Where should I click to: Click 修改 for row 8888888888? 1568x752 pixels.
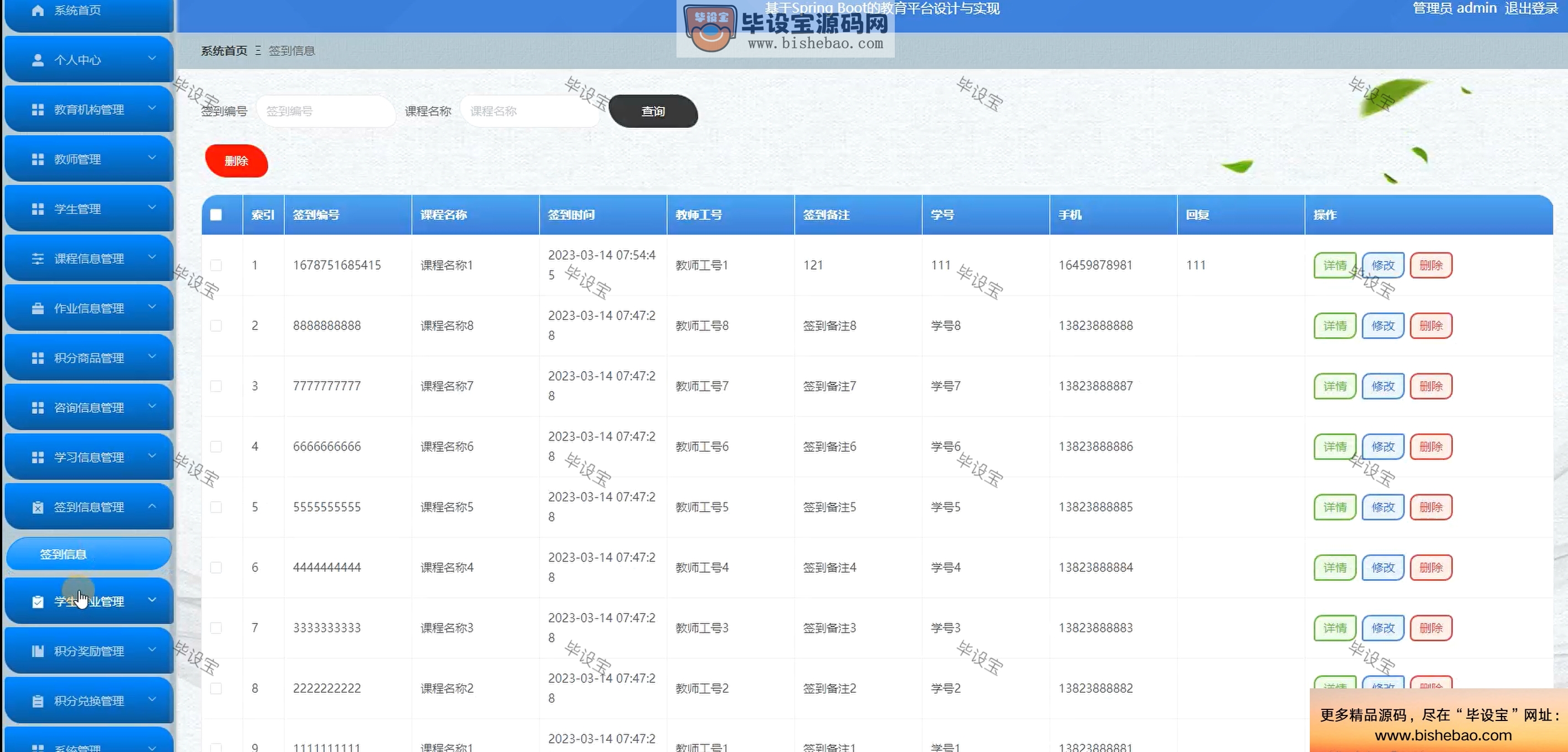coord(1382,326)
